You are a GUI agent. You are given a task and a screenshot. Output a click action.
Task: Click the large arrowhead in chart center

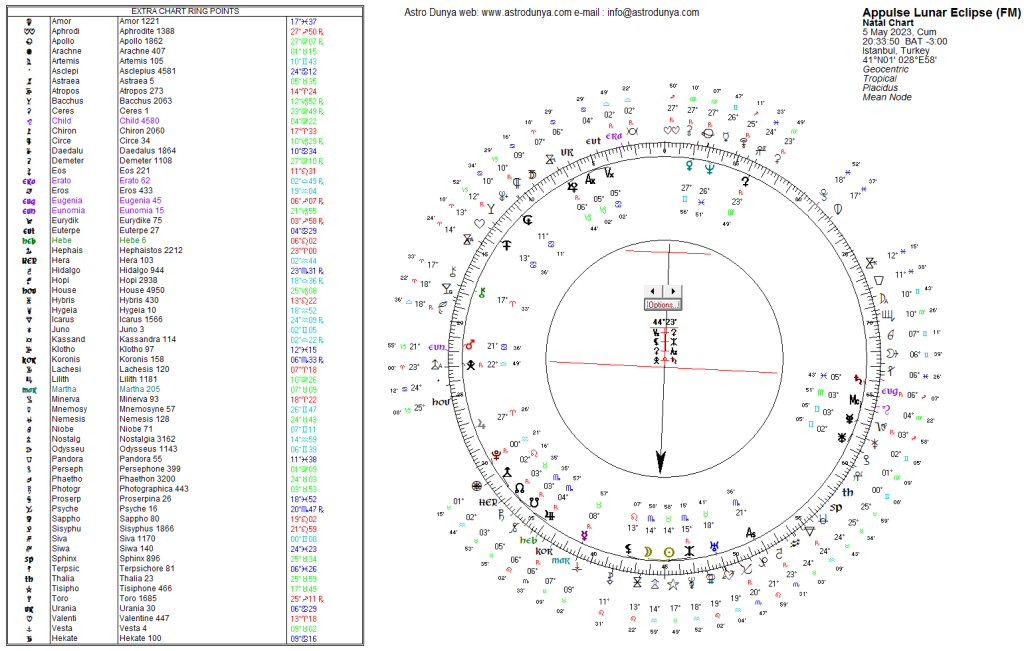point(661,461)
